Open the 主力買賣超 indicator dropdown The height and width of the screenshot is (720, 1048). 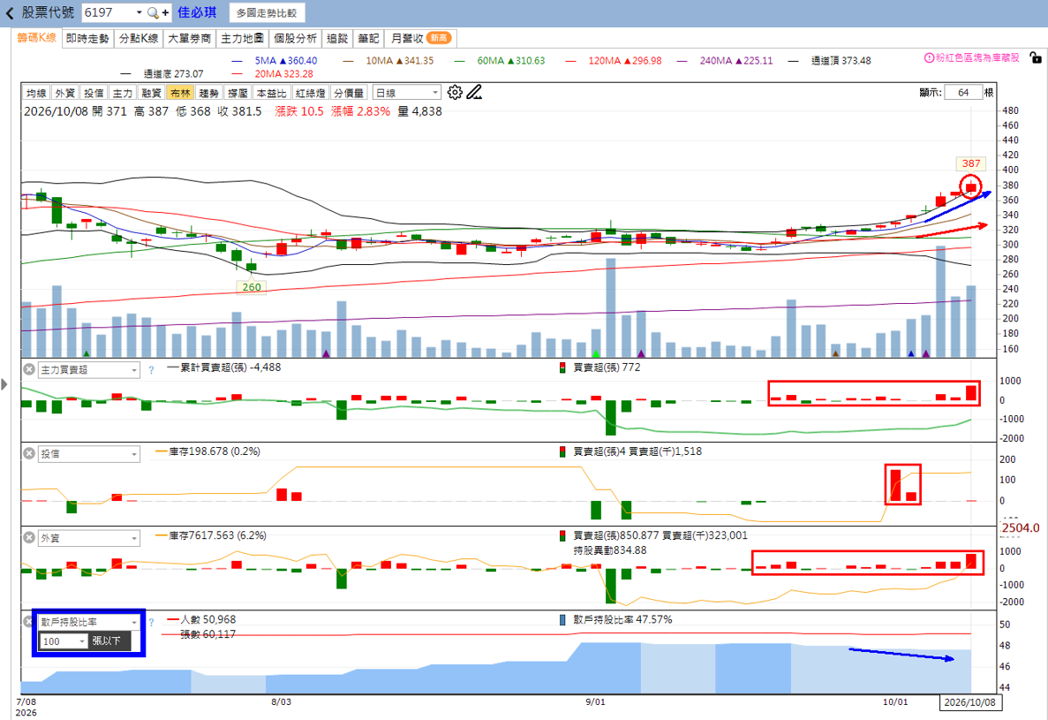(x=88, y=370)
